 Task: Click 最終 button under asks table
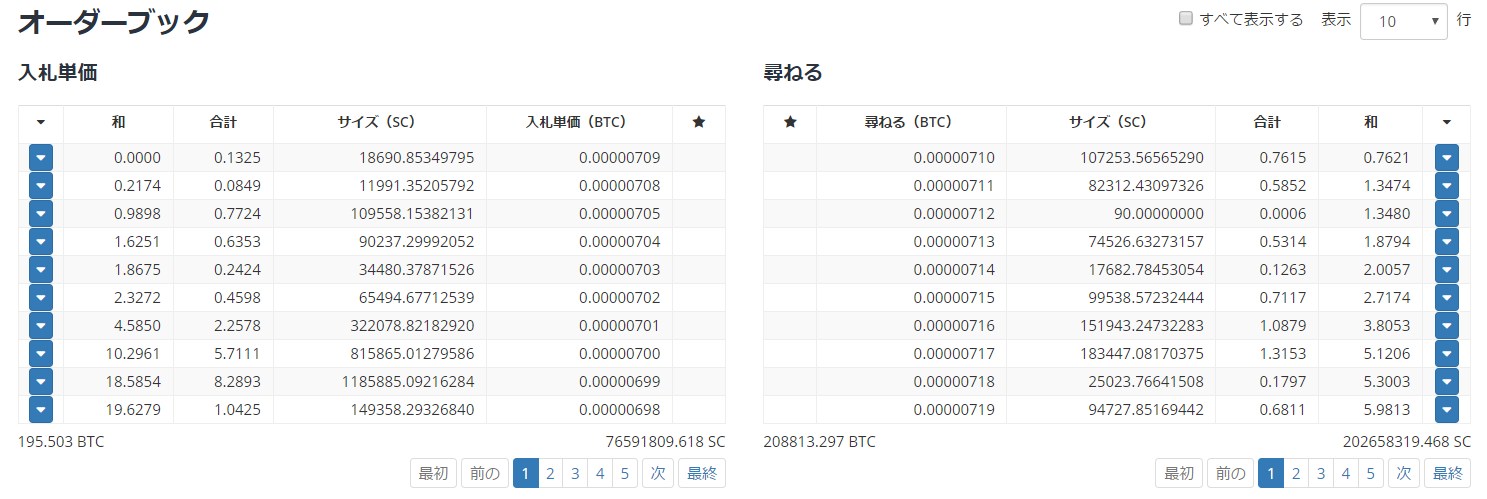point(1446,474)
